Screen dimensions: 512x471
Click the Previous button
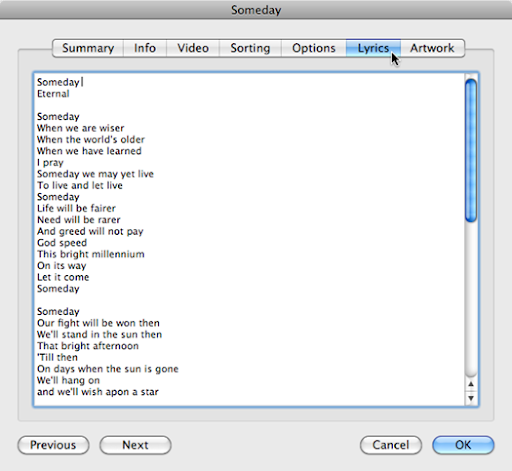pyautogui.click(x=53, y=445)
